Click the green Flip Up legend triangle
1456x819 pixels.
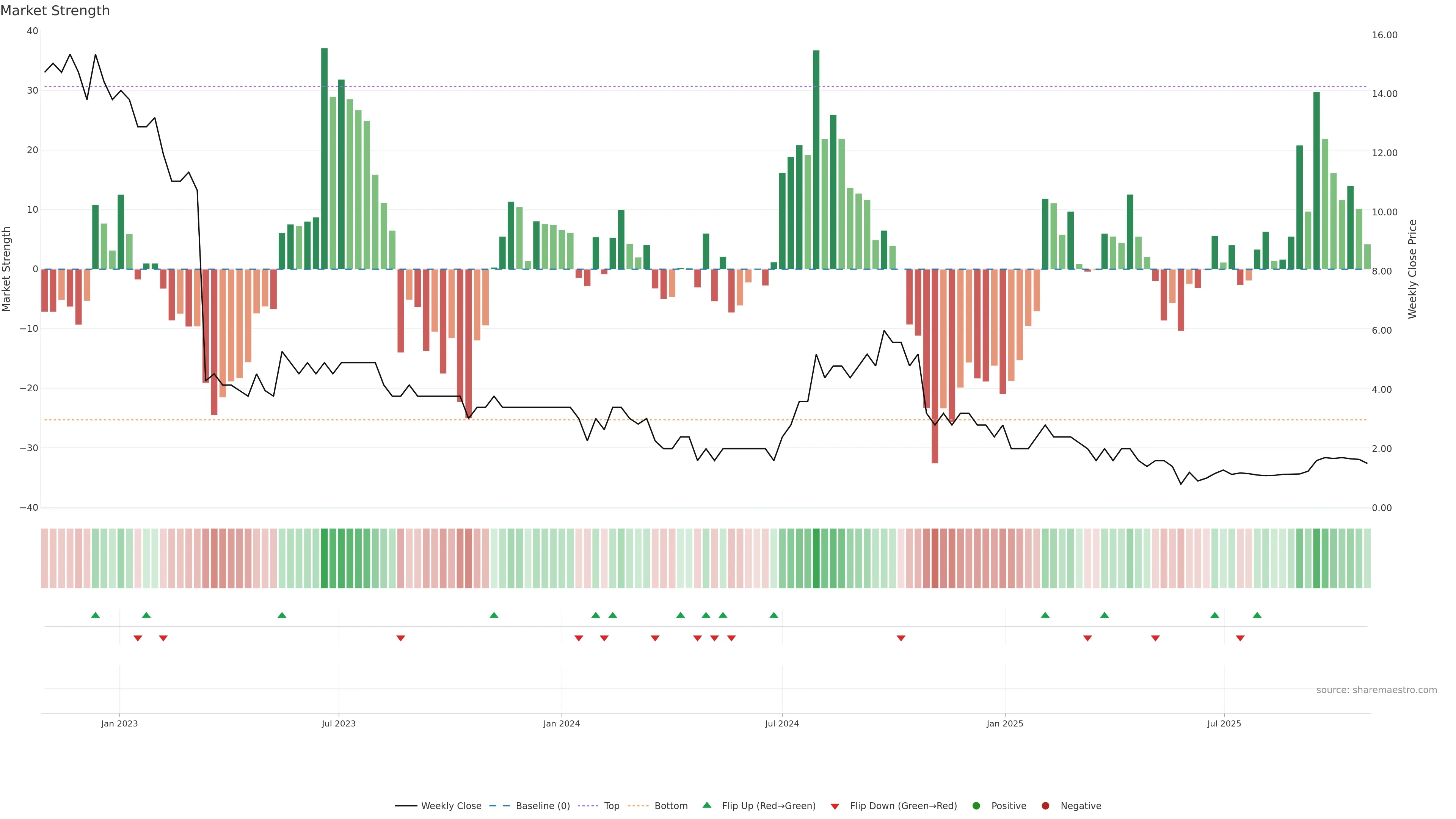(x=706, y=805)
